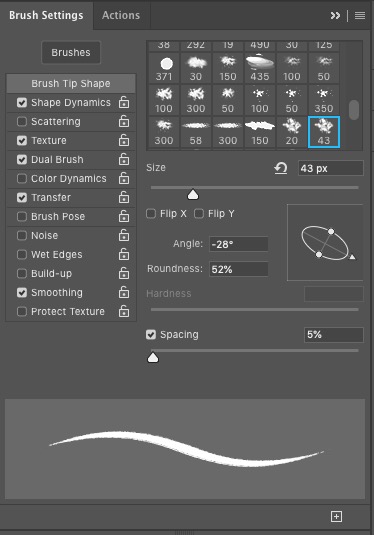
Task: Click the Spacing field showing 5%
Action: click(x=334, y=335)
